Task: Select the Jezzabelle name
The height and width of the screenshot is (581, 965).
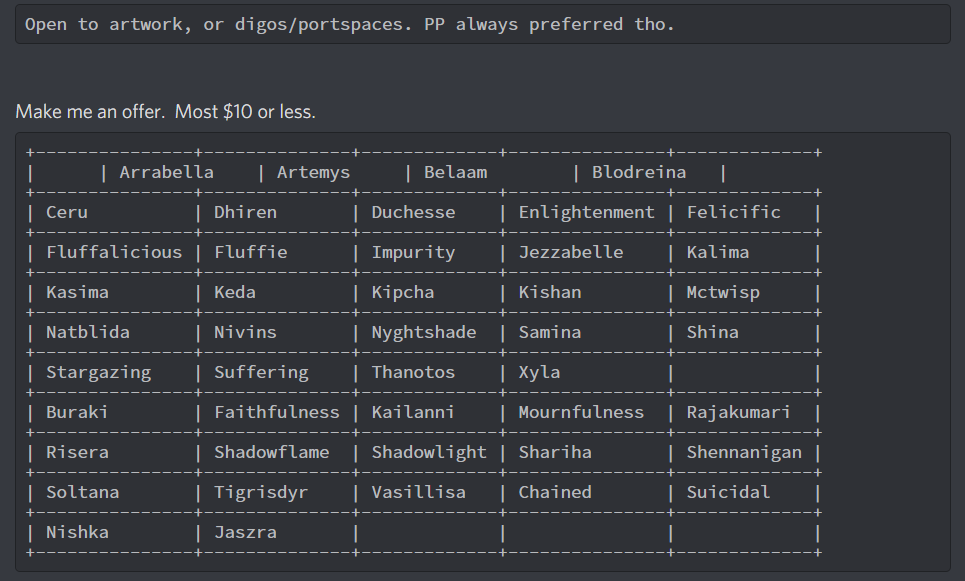Action: pos(571,252)
